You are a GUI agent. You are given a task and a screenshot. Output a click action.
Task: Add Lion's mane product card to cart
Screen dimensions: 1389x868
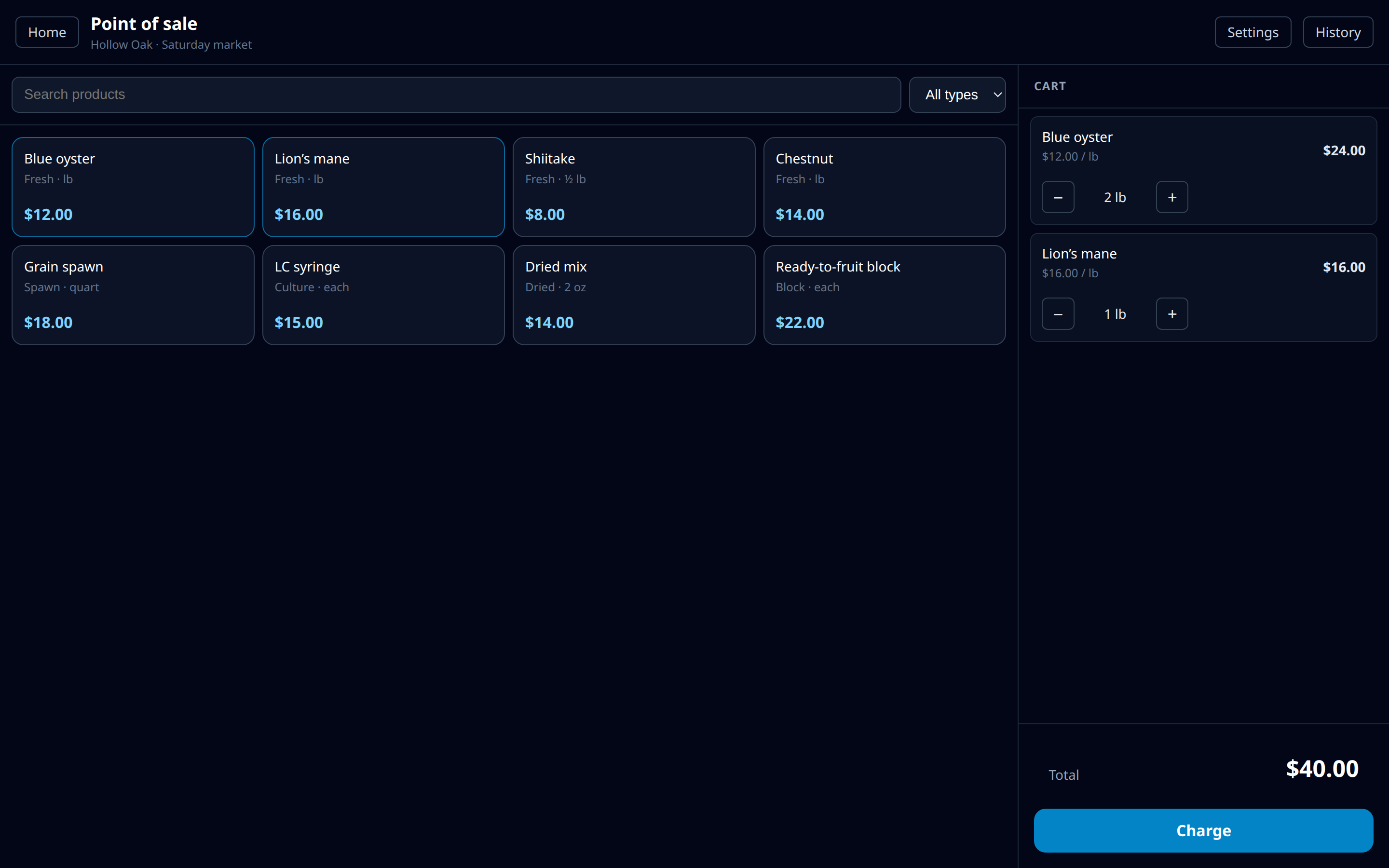(x=383, y=187)
